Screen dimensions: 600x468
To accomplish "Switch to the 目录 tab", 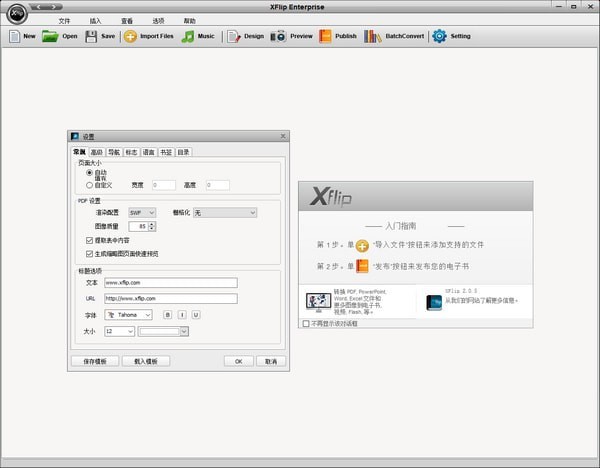I will coord(183,152).
